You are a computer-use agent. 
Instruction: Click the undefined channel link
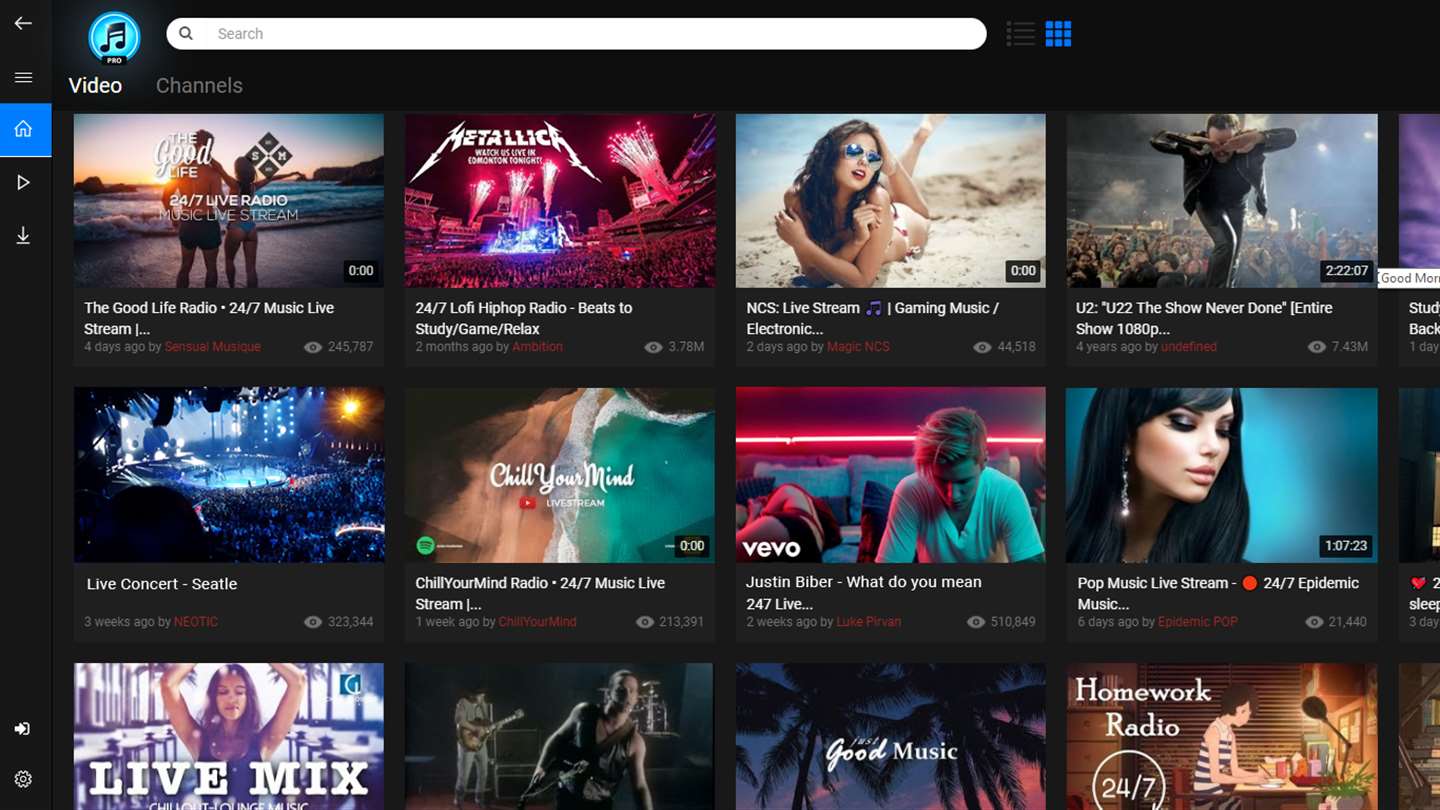[1189, 347]
